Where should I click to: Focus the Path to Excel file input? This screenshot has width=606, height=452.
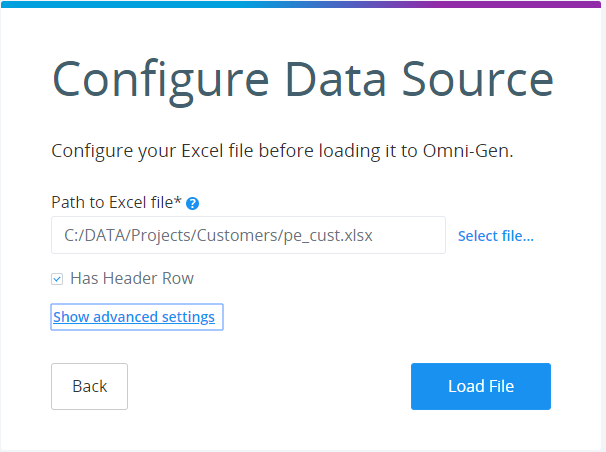click(x=248, y=235)
